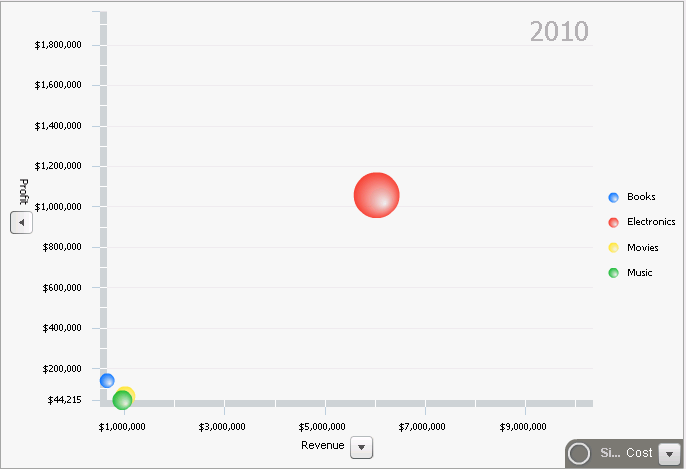
Task: Click the Profit axis title
Action: [24, 191]
